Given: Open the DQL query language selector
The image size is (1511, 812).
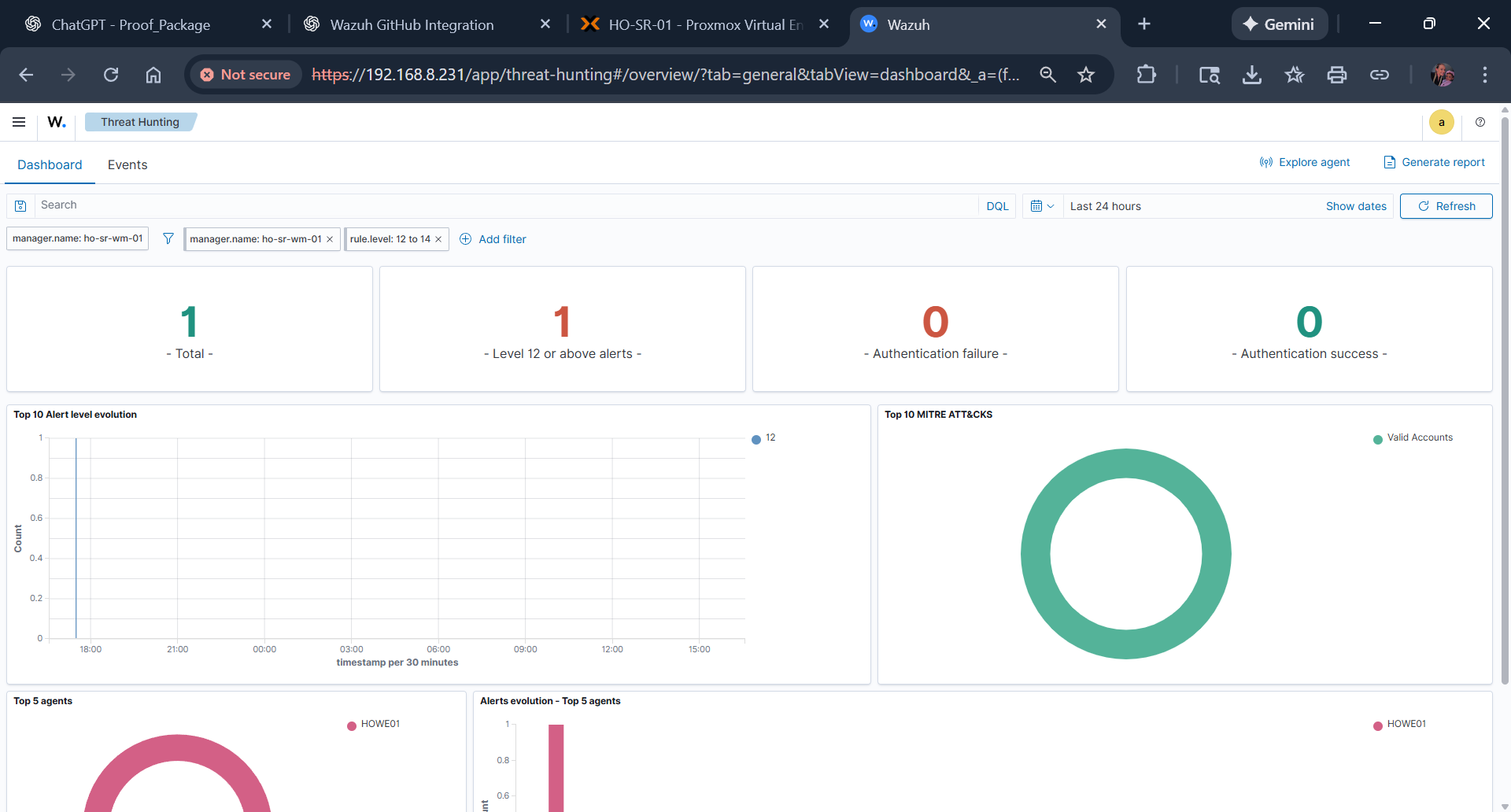Looking at the screenshot, I should tap(996, 205).
